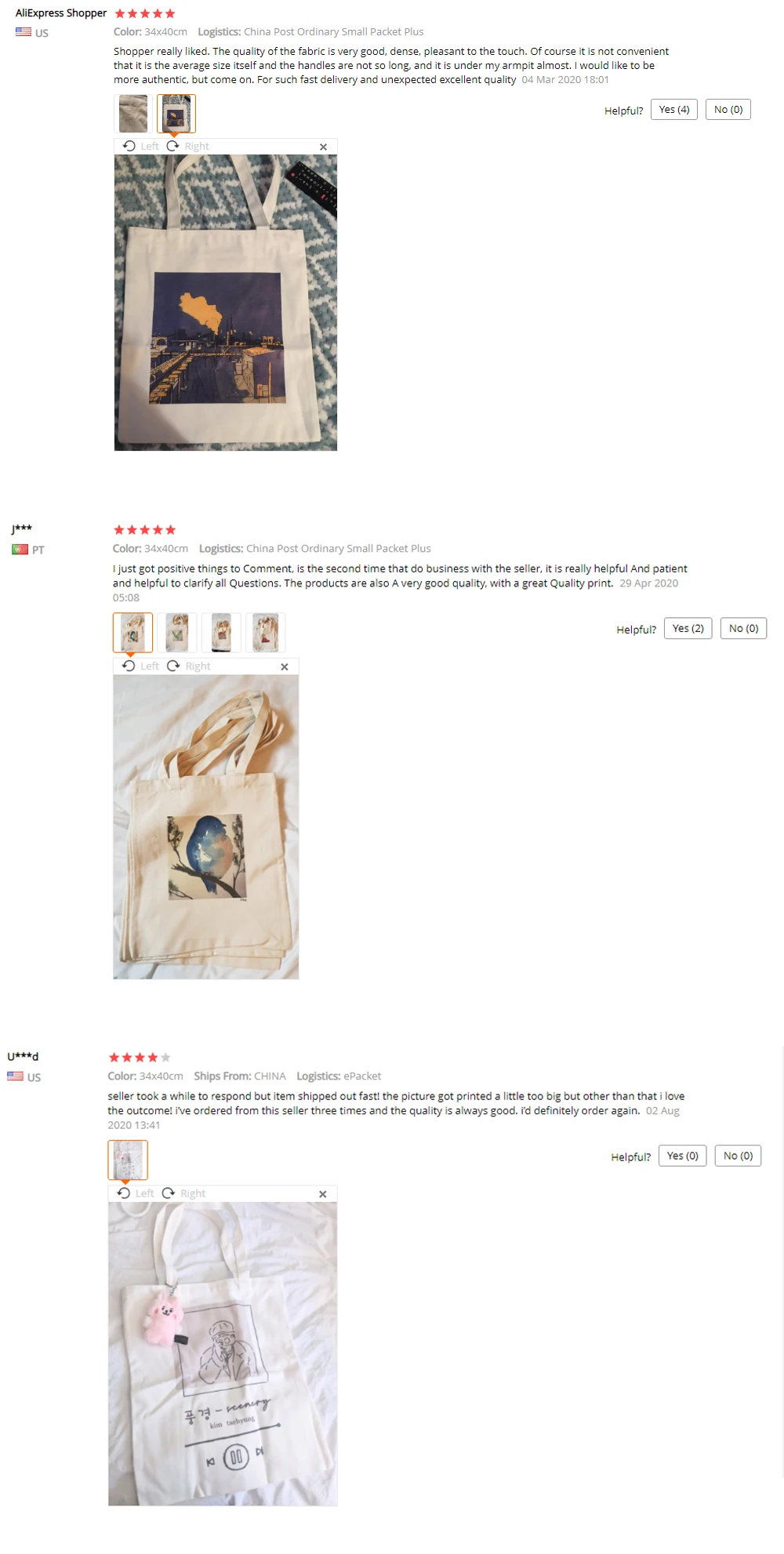784x1554 pixels.
Task: Rotate the scenery tote photo right
Action: point(183,1193)
